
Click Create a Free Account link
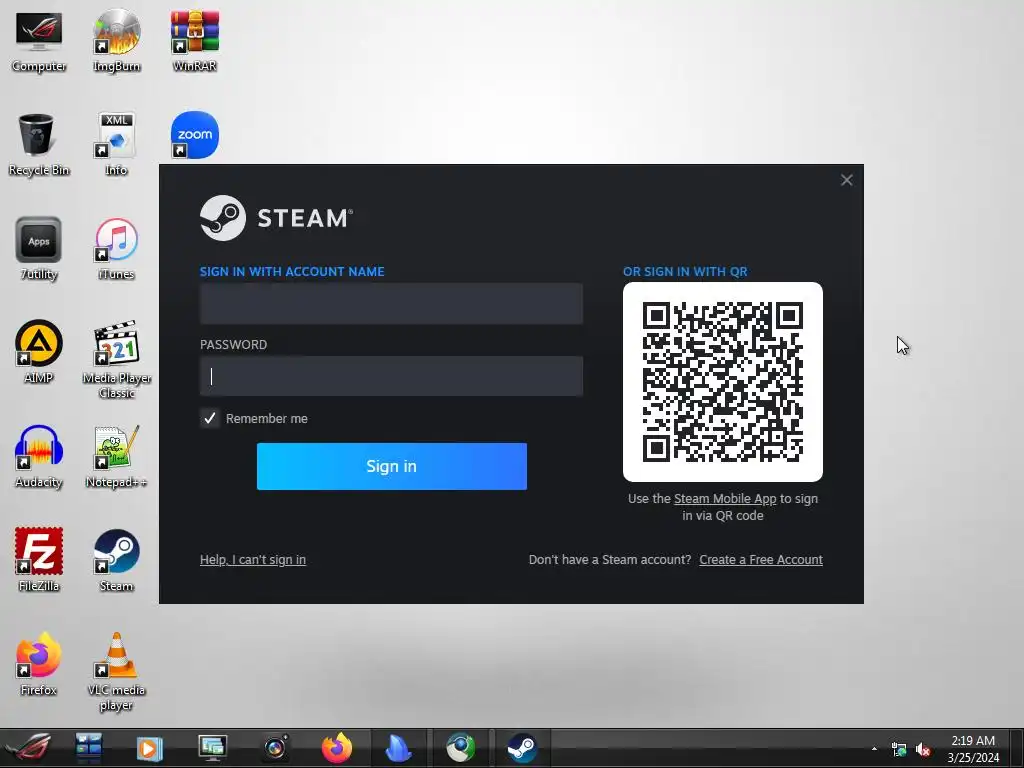[x=761, y=560]
